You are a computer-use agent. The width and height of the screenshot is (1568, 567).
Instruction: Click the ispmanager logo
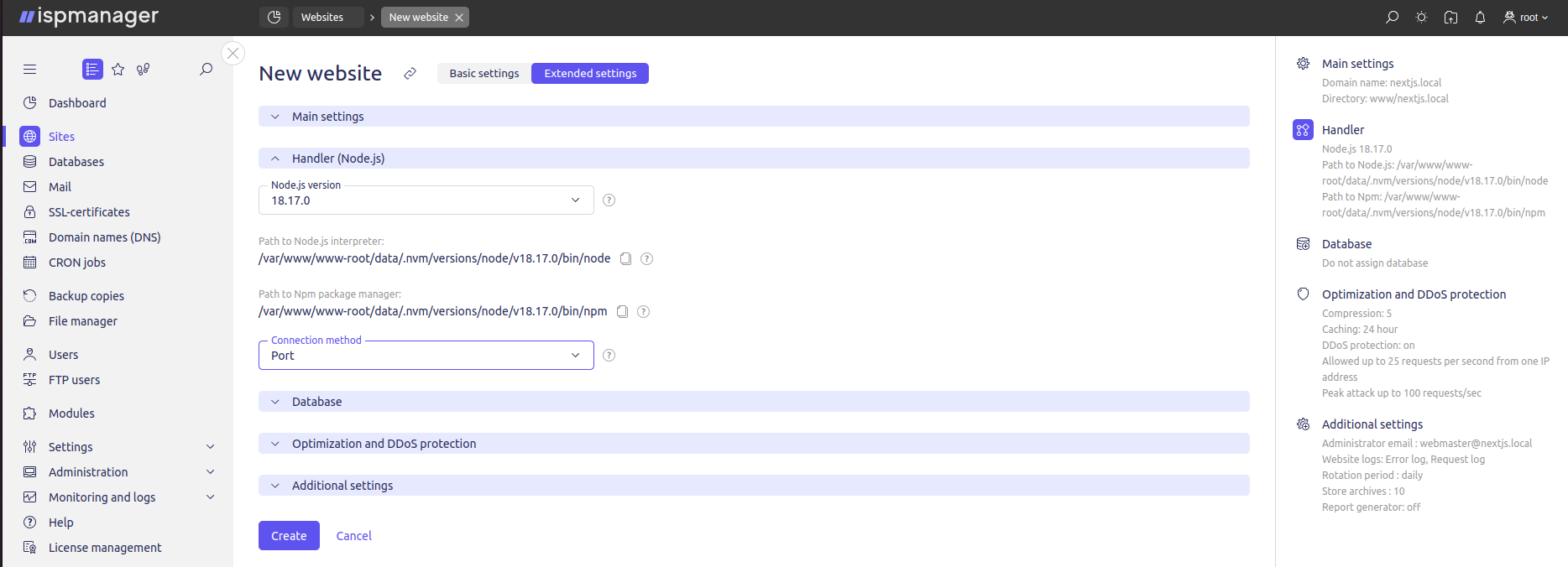tap(89, 17)
